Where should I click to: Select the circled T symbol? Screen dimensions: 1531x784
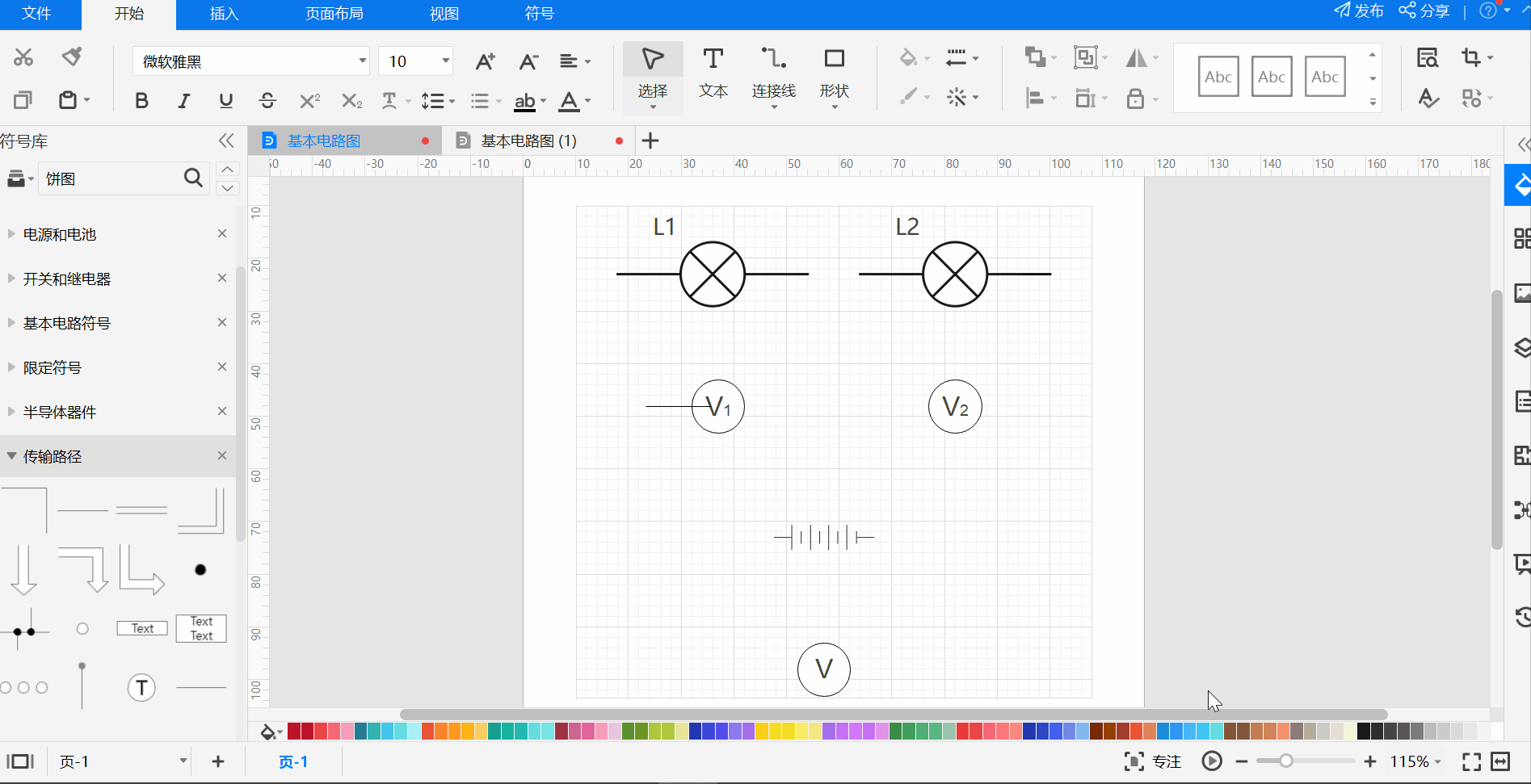pos(141,687)
